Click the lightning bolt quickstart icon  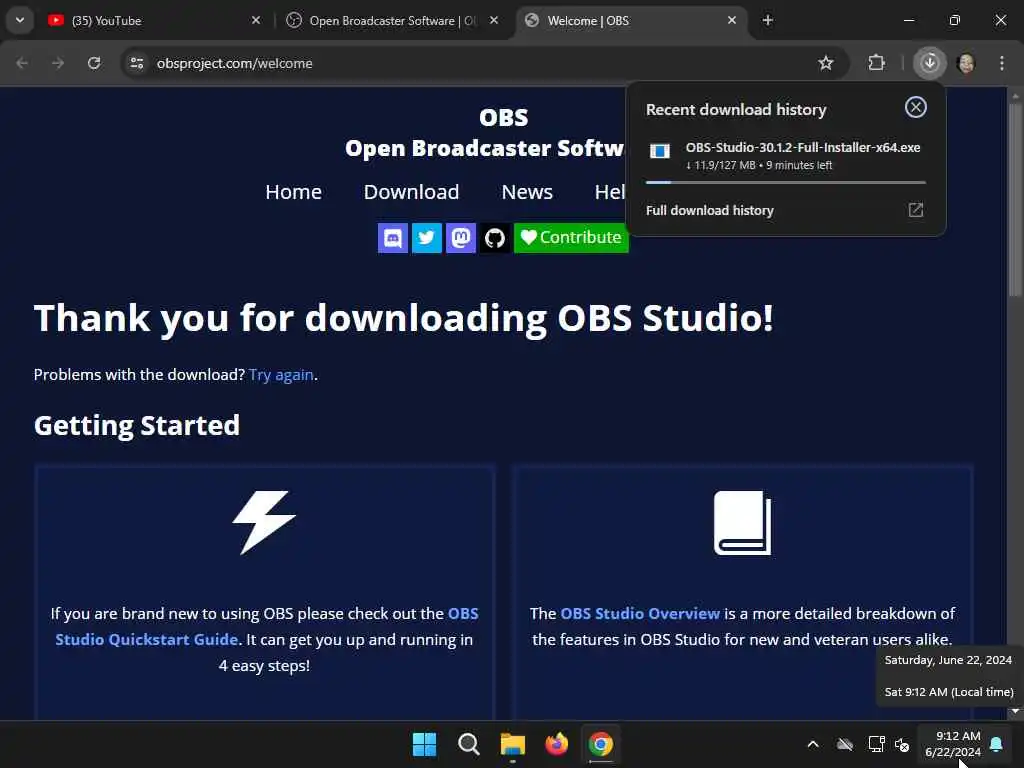pos(264,522)
